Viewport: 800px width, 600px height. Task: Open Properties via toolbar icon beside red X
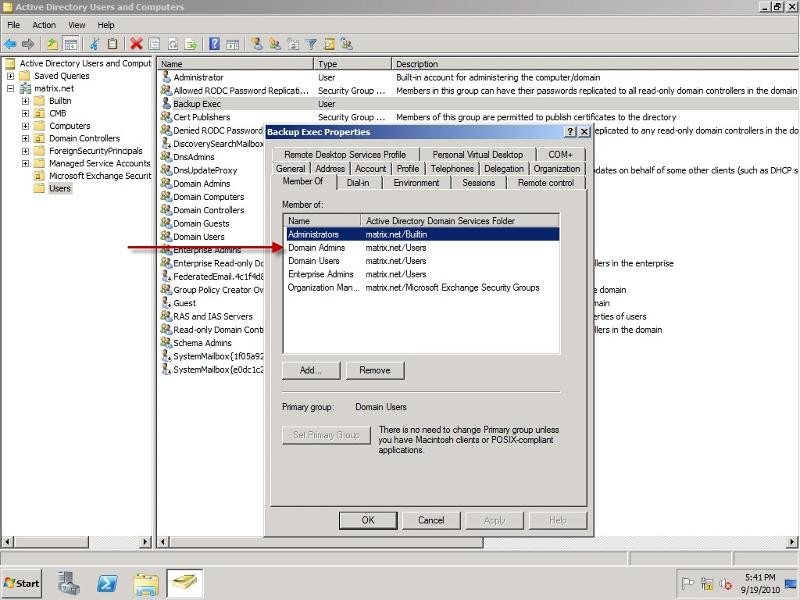point(154,44)
